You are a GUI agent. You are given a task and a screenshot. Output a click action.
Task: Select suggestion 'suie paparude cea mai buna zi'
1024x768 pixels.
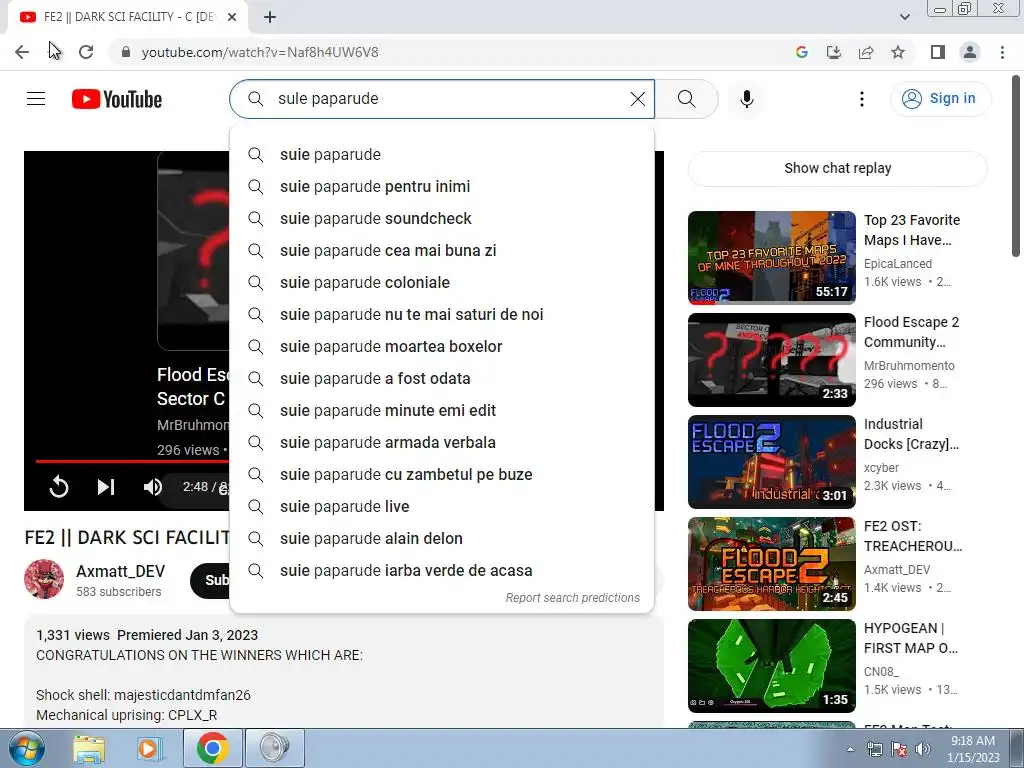[x=442, y=251]
